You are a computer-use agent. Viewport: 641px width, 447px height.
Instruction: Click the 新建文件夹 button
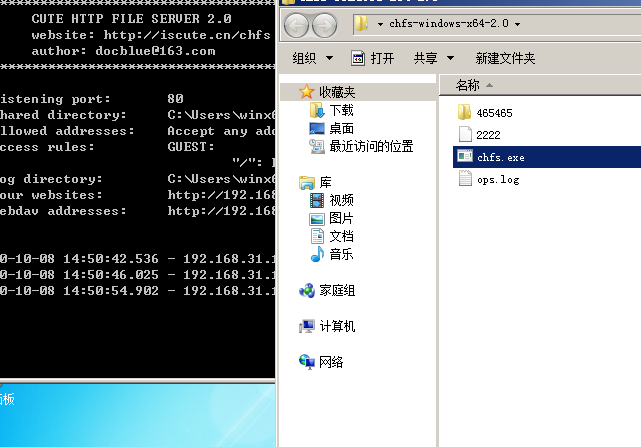coord(505,58)
